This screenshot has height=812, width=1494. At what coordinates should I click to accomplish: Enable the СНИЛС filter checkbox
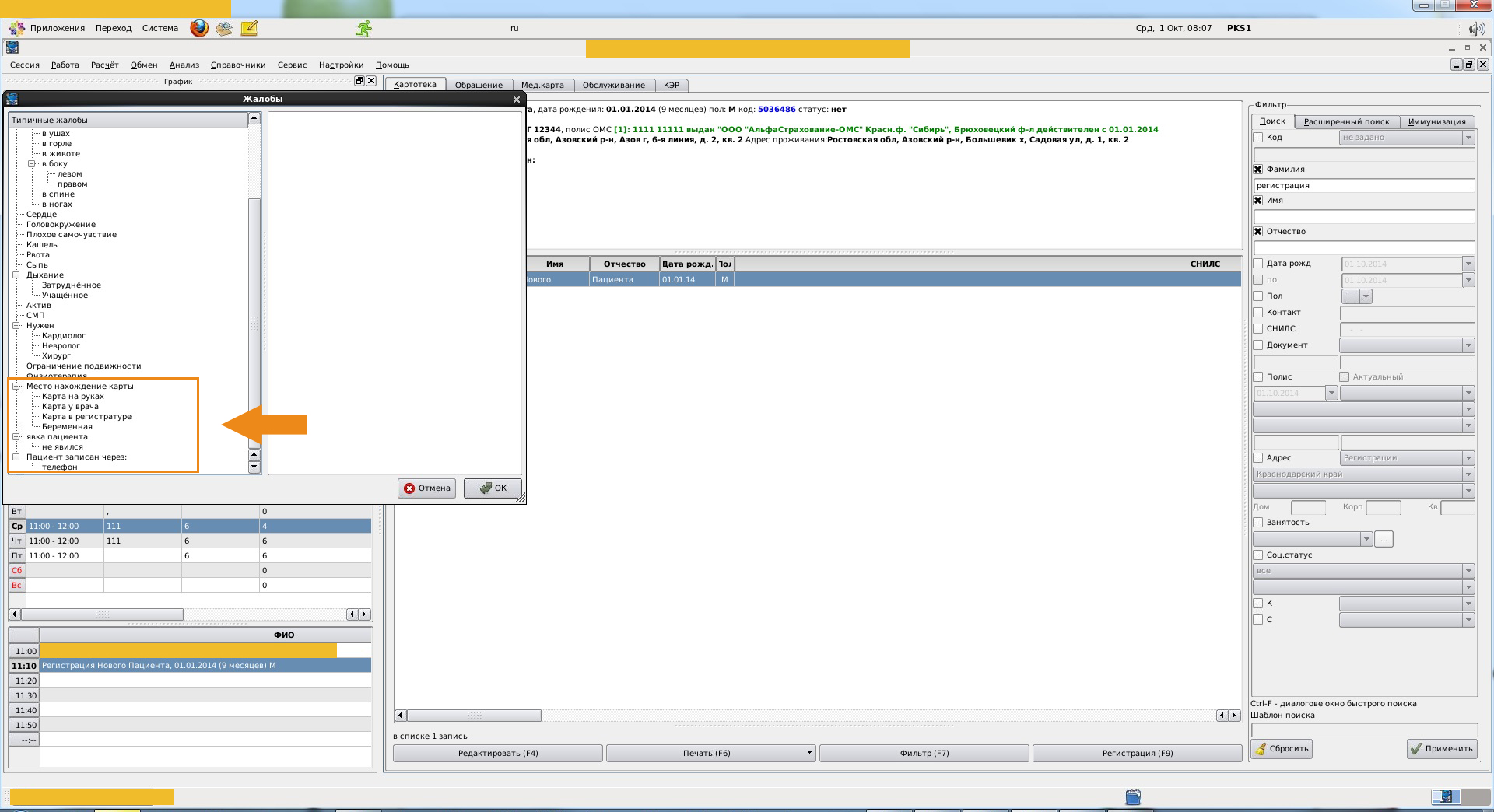pyautogui.click(x=1258, y=329)
